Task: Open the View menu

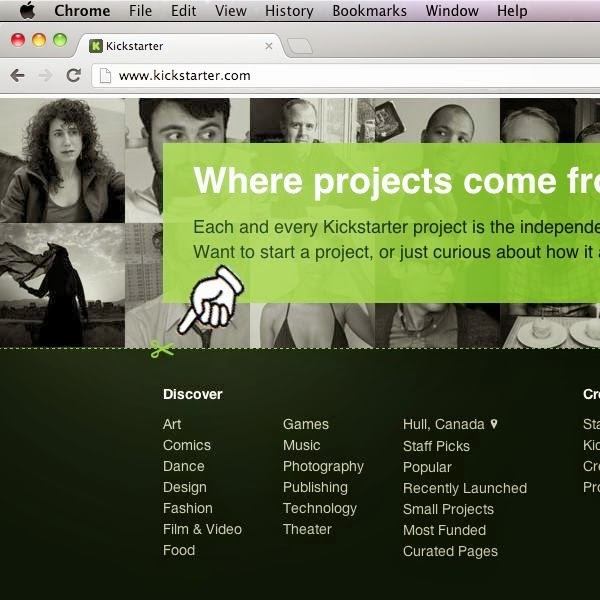Action: (231, 11)
